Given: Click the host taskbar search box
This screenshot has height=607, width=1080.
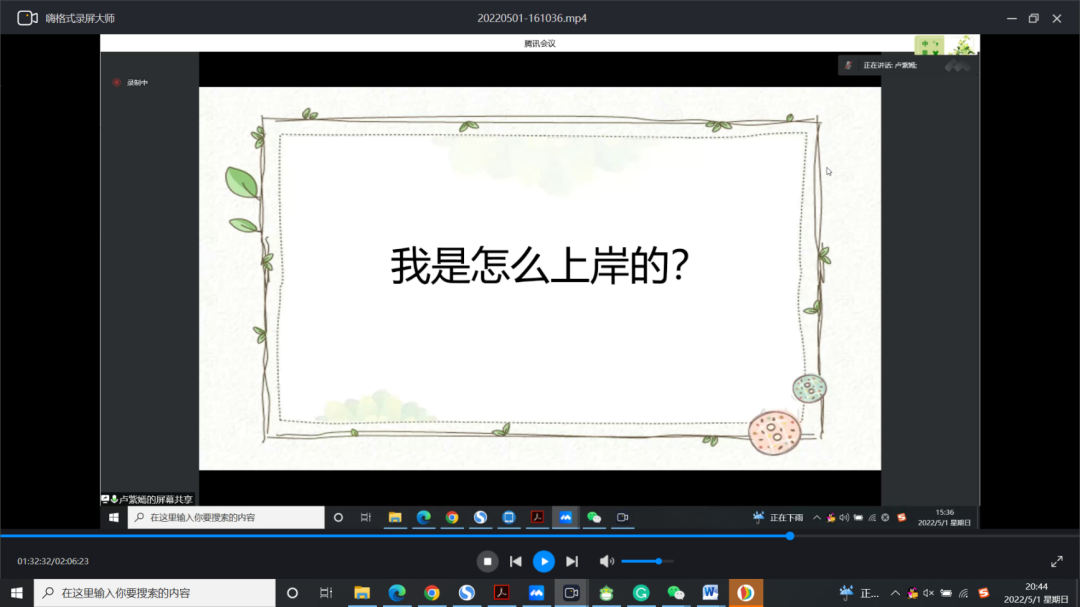Looking at the screenshot, I should pyautogui.click(x=155, y=593).
